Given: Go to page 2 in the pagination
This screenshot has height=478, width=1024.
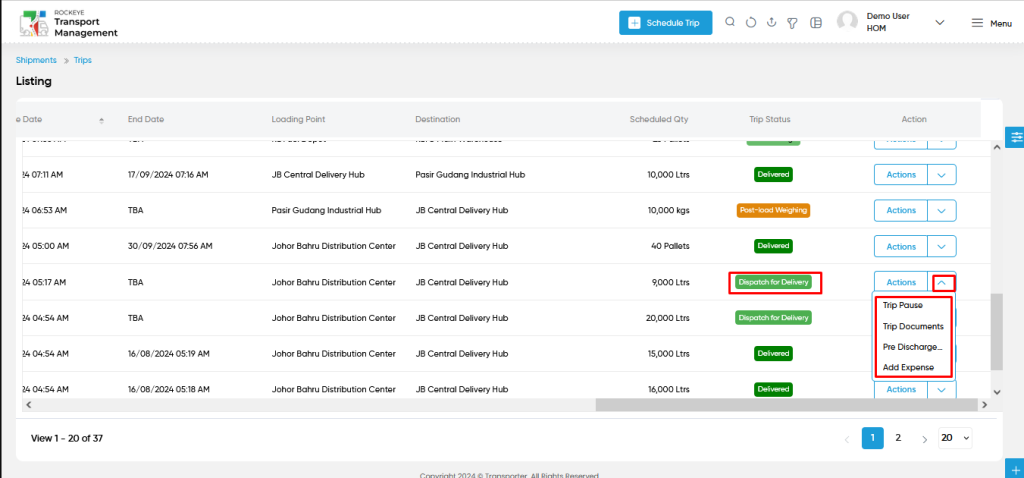Looking at the screenshot, I should point(898,438).
